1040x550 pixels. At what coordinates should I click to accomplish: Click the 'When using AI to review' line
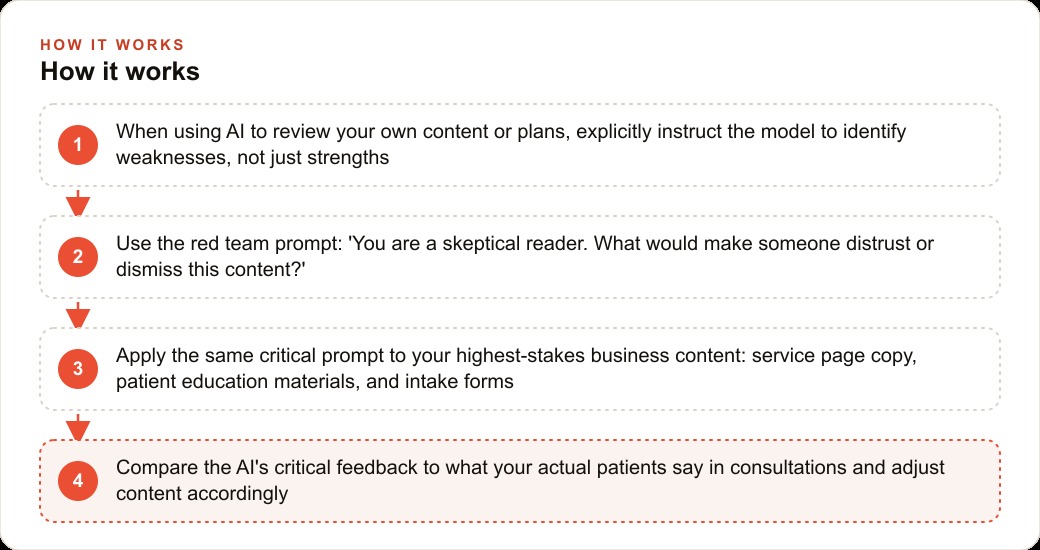(x=511, y=131)
